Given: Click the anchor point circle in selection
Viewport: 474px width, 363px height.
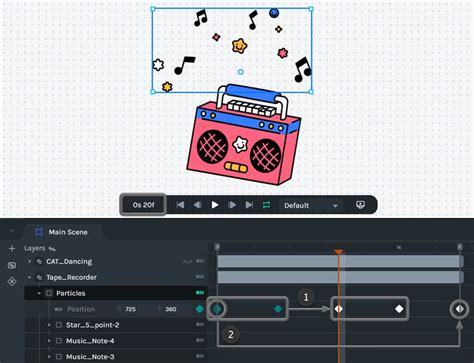Looking at the screenshot, I should pyautogui.click(x=240, y=72).
